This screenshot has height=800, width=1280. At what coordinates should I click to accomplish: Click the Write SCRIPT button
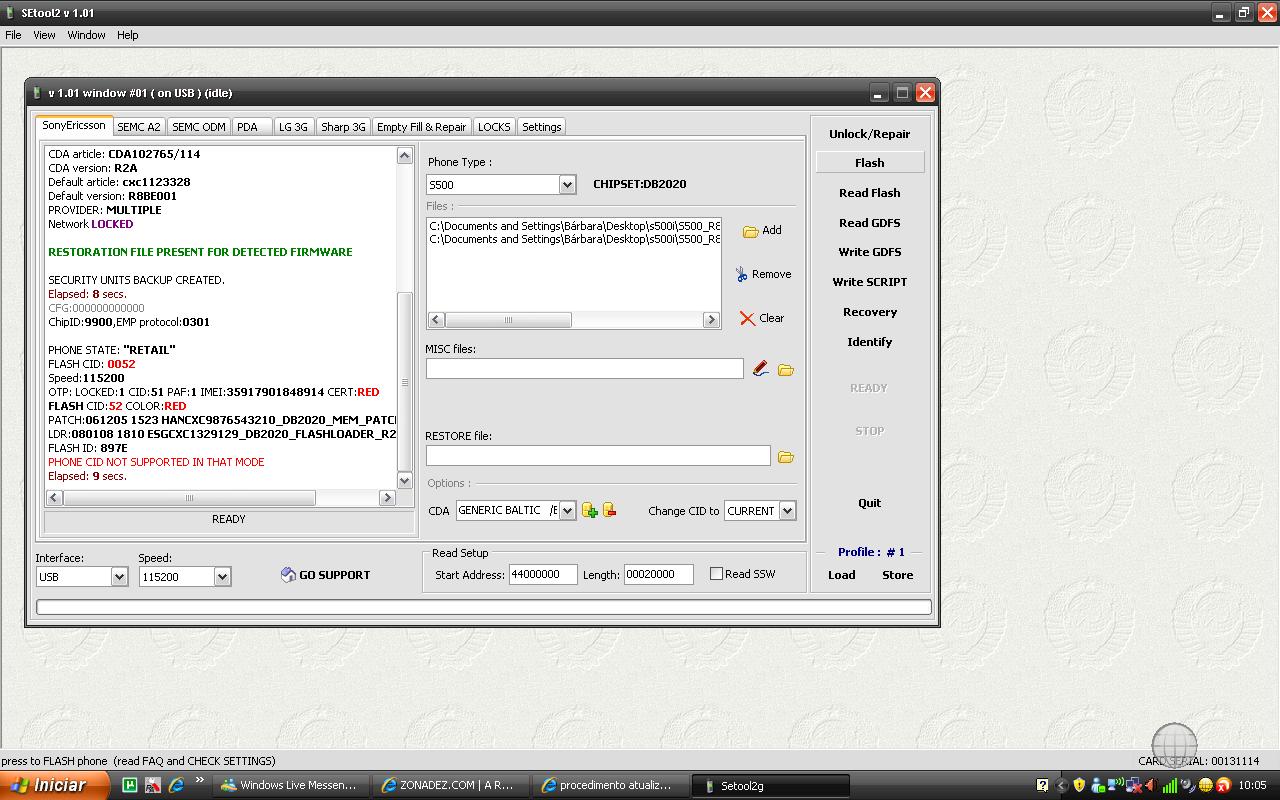coord(869,282)
